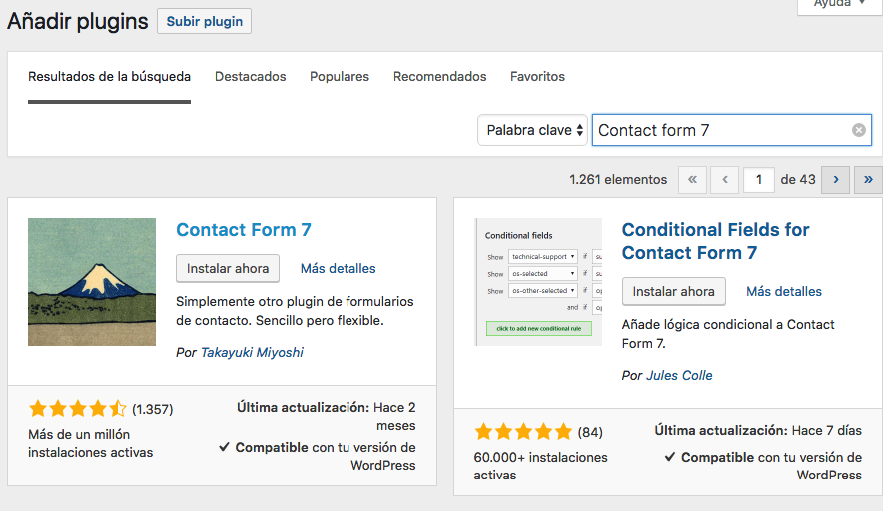Open Conditional Fields plugin thumbnail
Screen dimensions: 883x511
(538, 282)
